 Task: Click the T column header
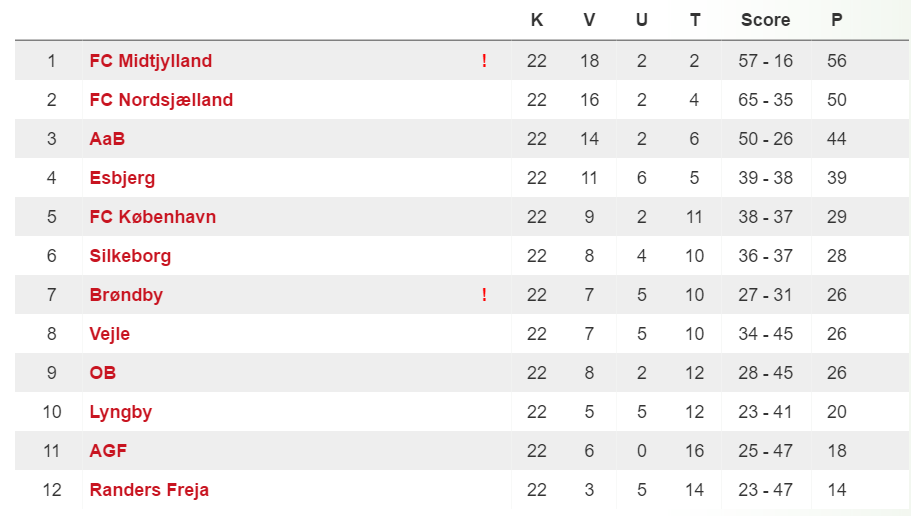[695, 20]
